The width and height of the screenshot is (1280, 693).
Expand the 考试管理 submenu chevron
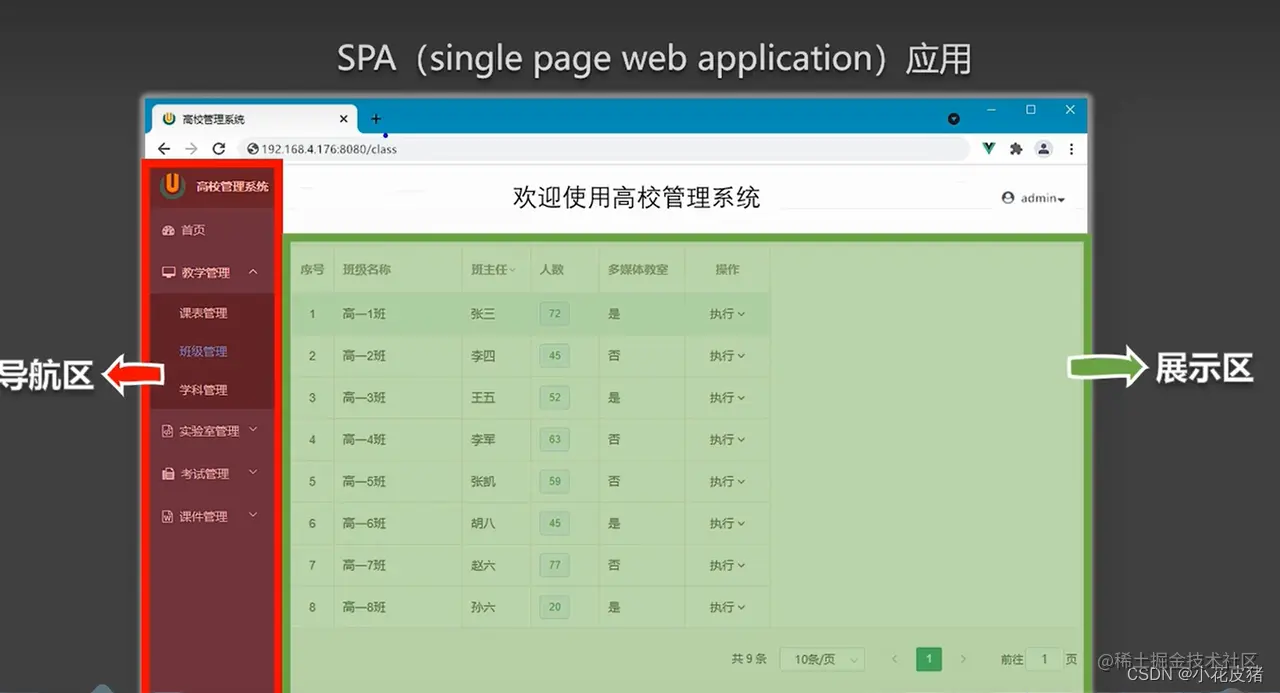point(253,472)
